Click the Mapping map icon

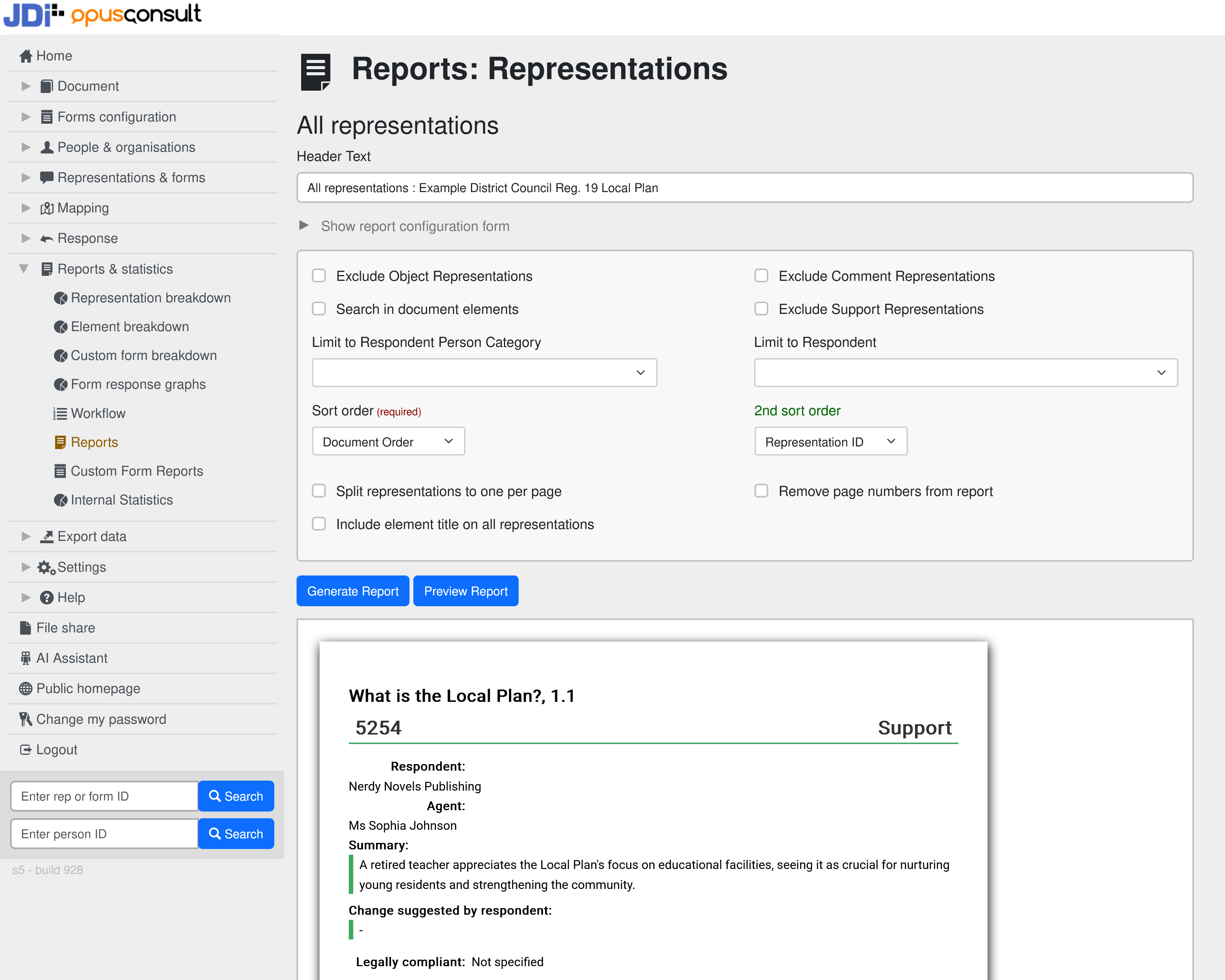point(46,208)
